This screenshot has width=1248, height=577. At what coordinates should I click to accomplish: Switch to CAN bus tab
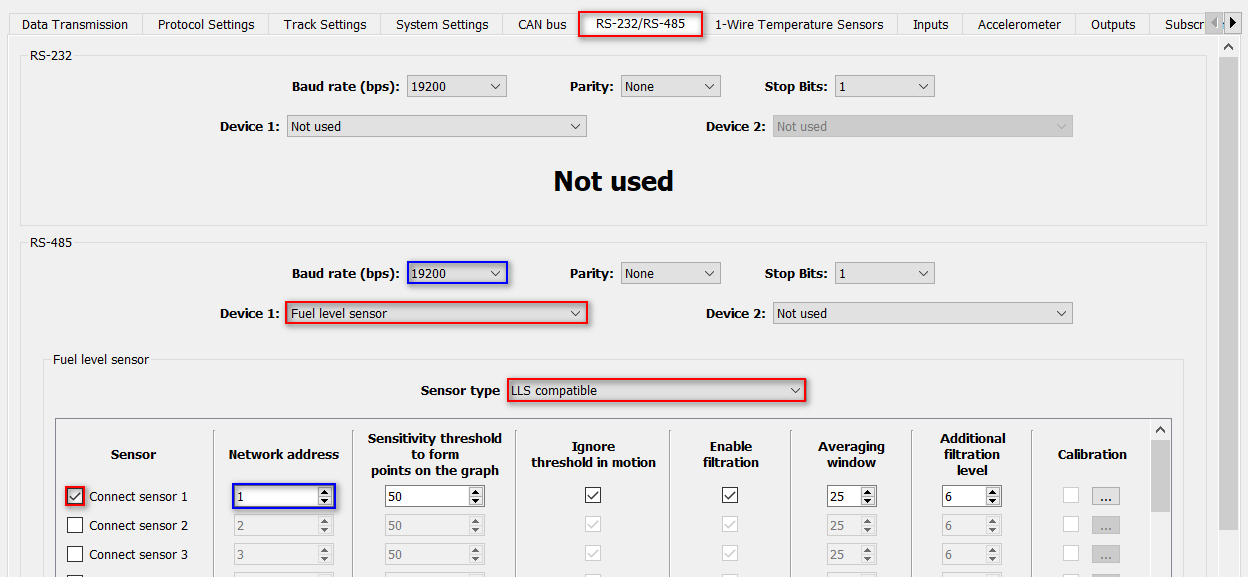pos(542,24)
